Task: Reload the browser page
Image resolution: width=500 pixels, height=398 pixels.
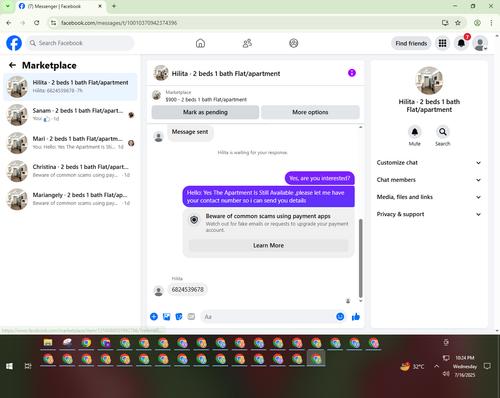Action: pyautogui.click(x=37, y=23)
